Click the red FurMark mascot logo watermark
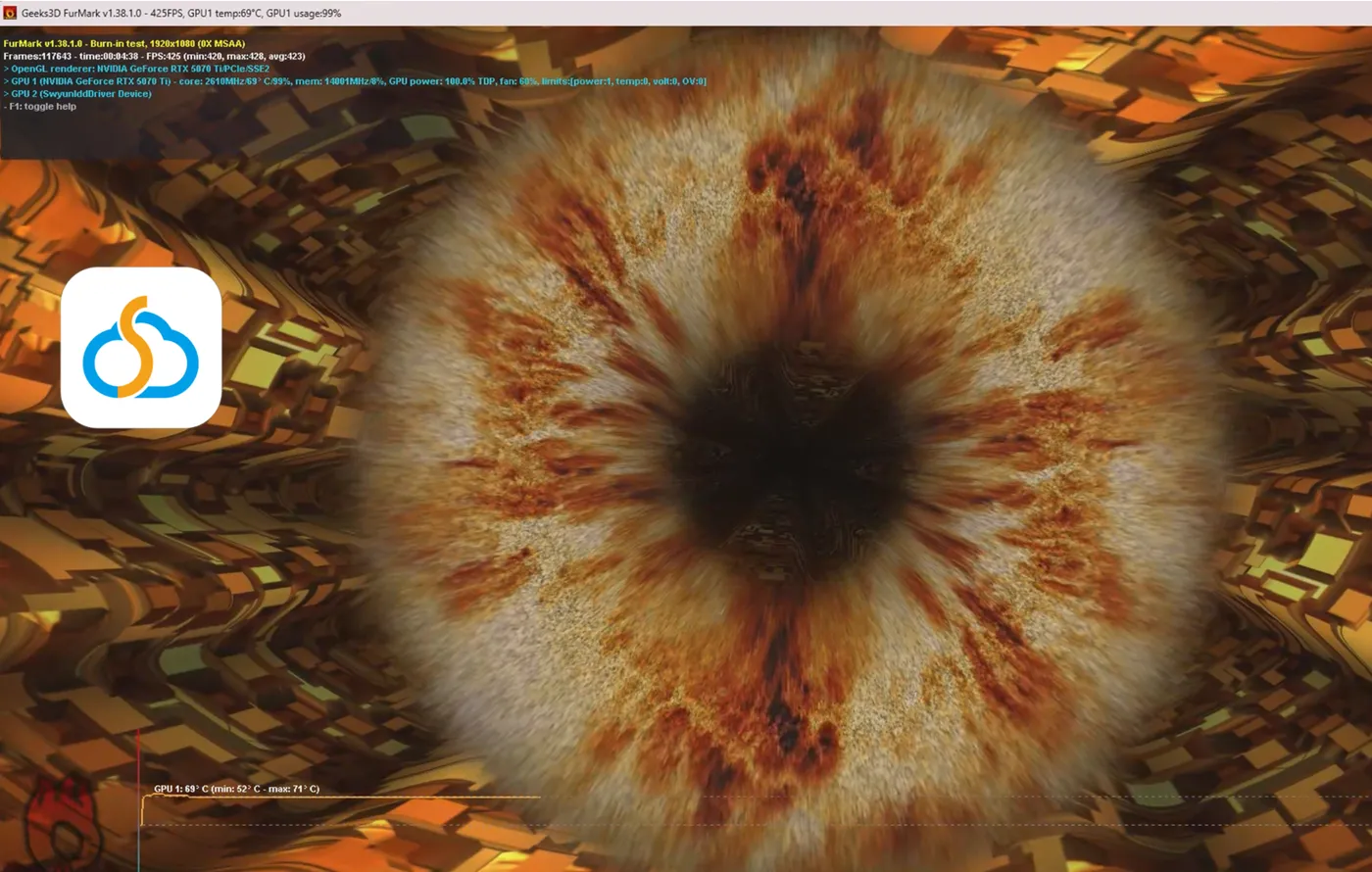 (61, 823)
